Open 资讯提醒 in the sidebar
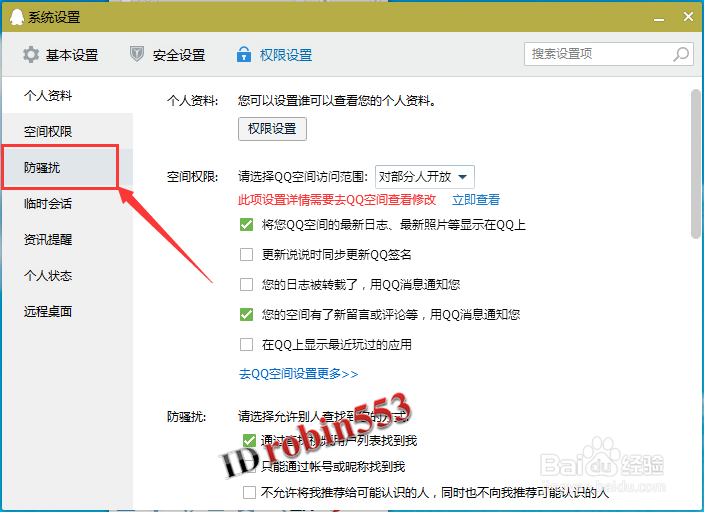The height and width of the screenshot is (512, 704). [x=67, y=239]
